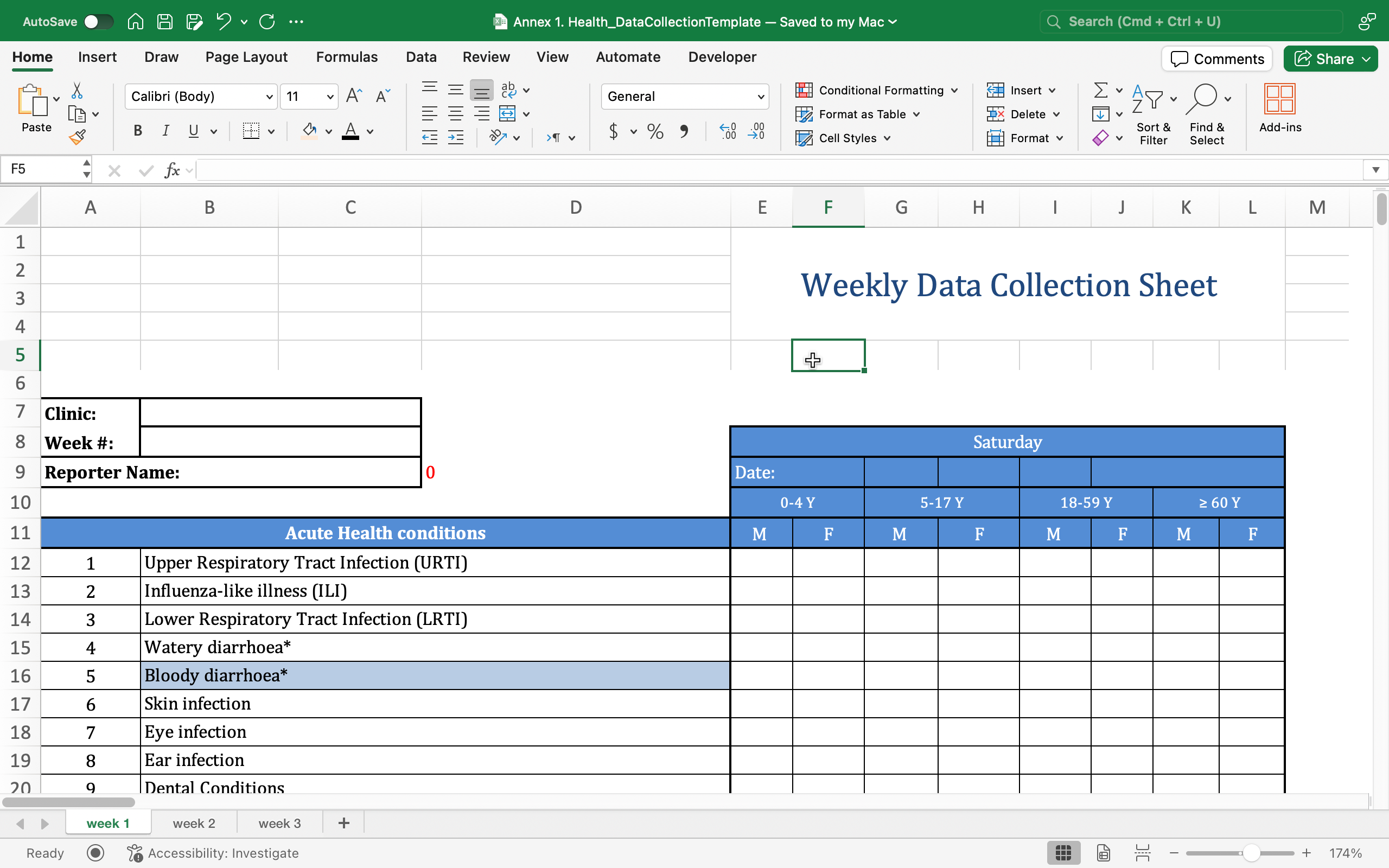
Task: Expand the General number format dropdown
Action: coord(685,97)
